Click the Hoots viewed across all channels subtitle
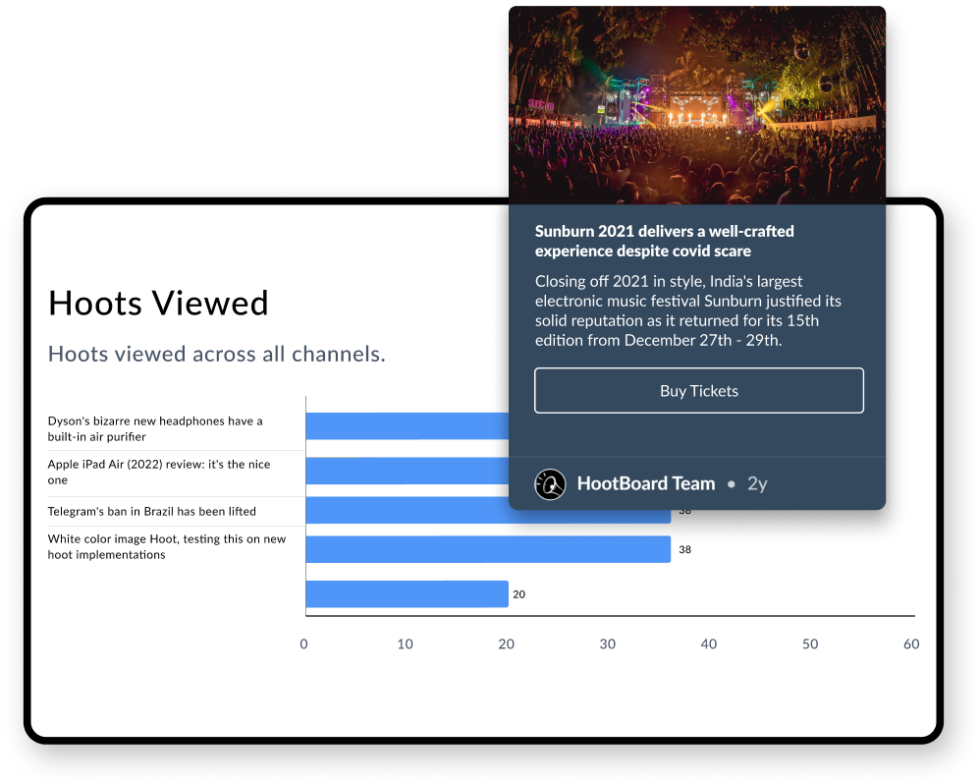This screenshot has width=980, height=784. [x=217, y=354]
